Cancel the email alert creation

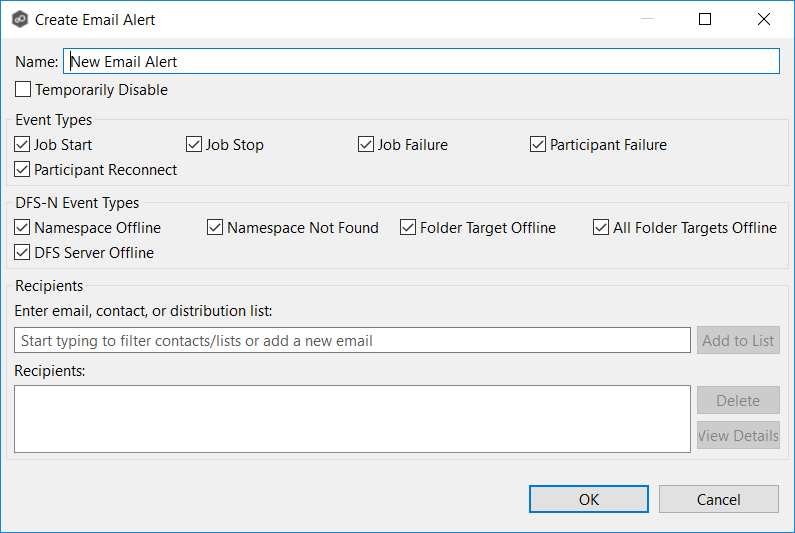click(718, 499)
